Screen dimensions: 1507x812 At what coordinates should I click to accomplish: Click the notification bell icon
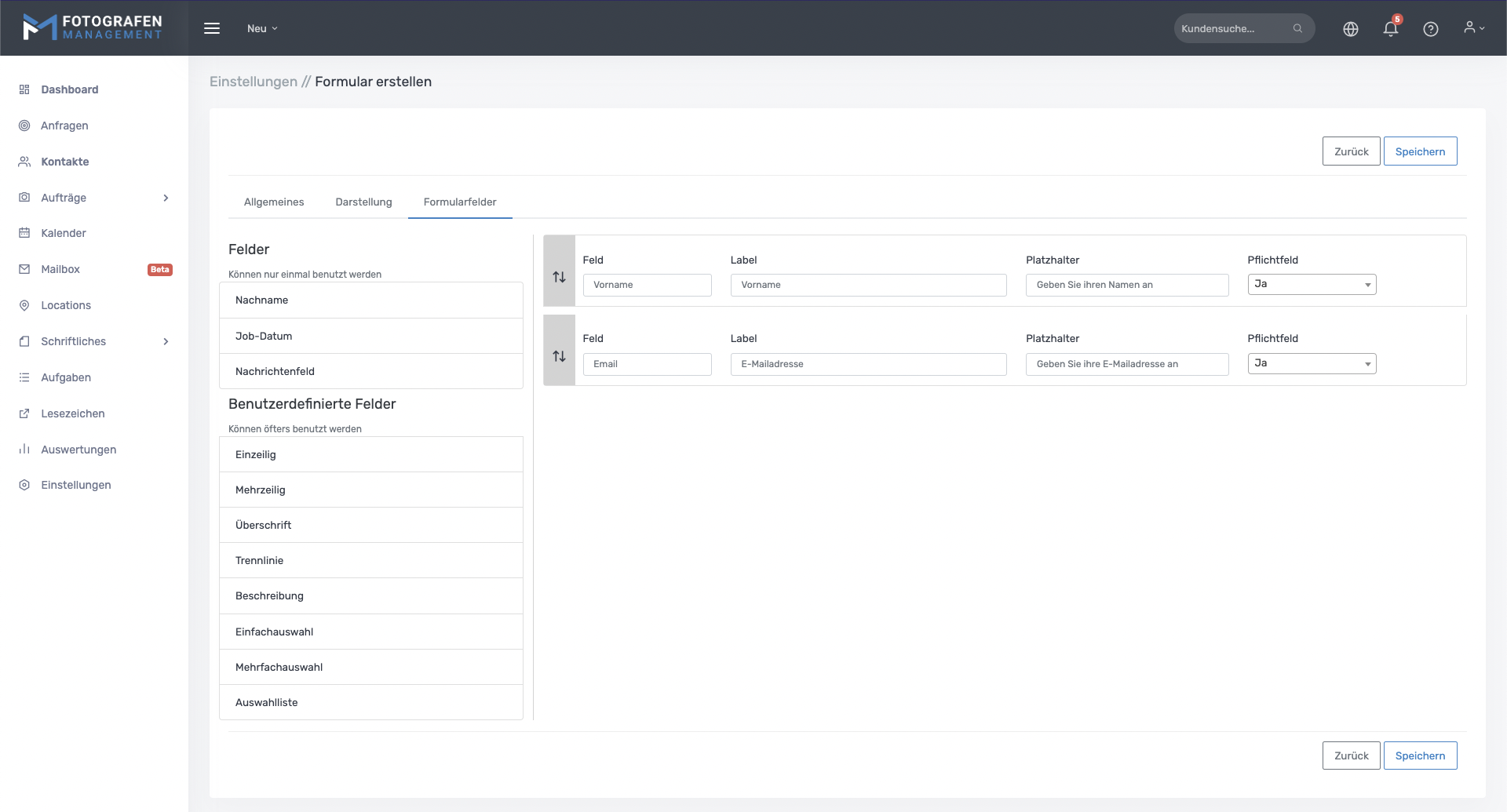click(1390, 29)
